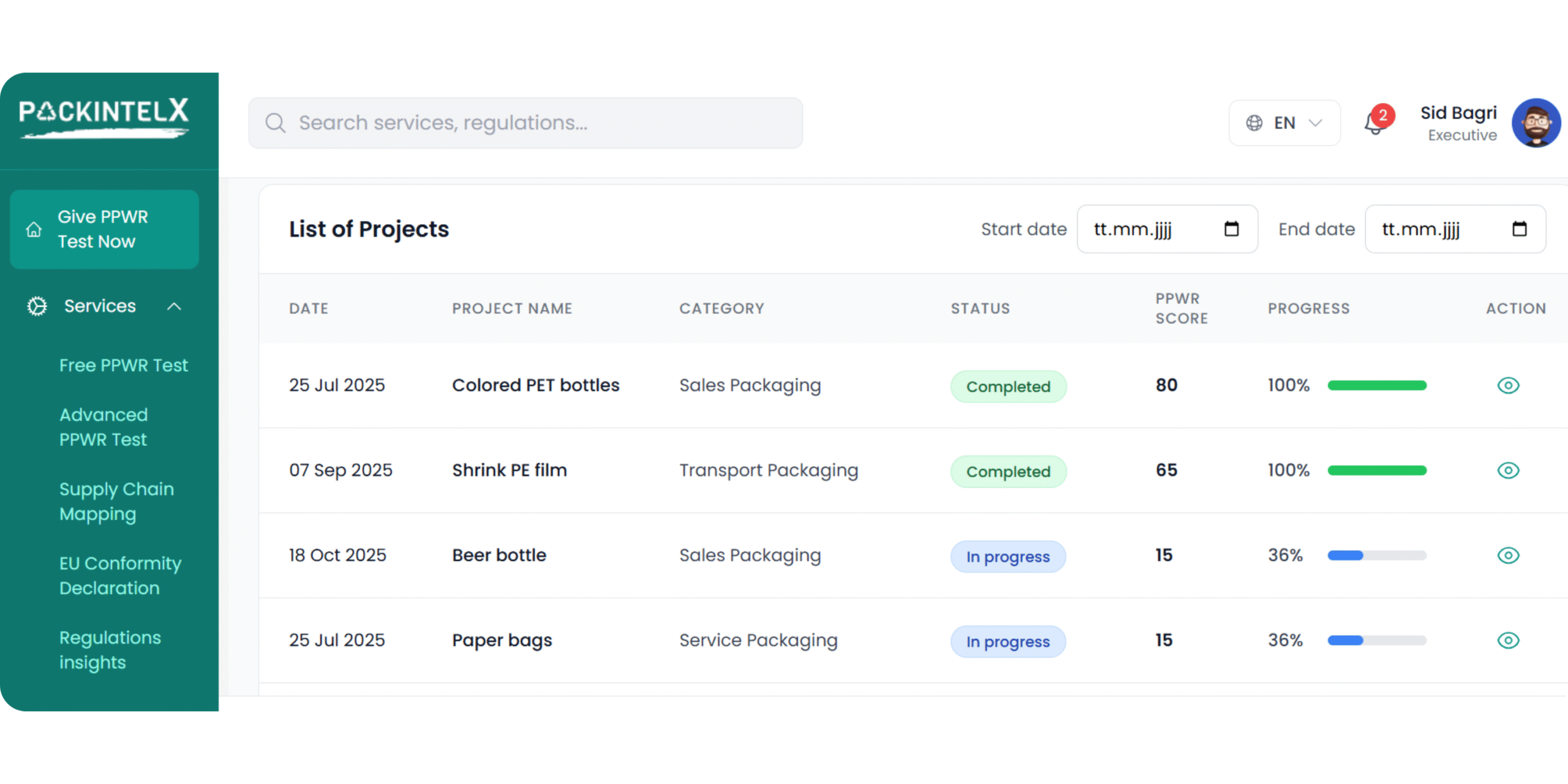The image size is (1568, 784).
Task: Click Colored PET bottles progress bar
Action: click(x=1377, y=385)
